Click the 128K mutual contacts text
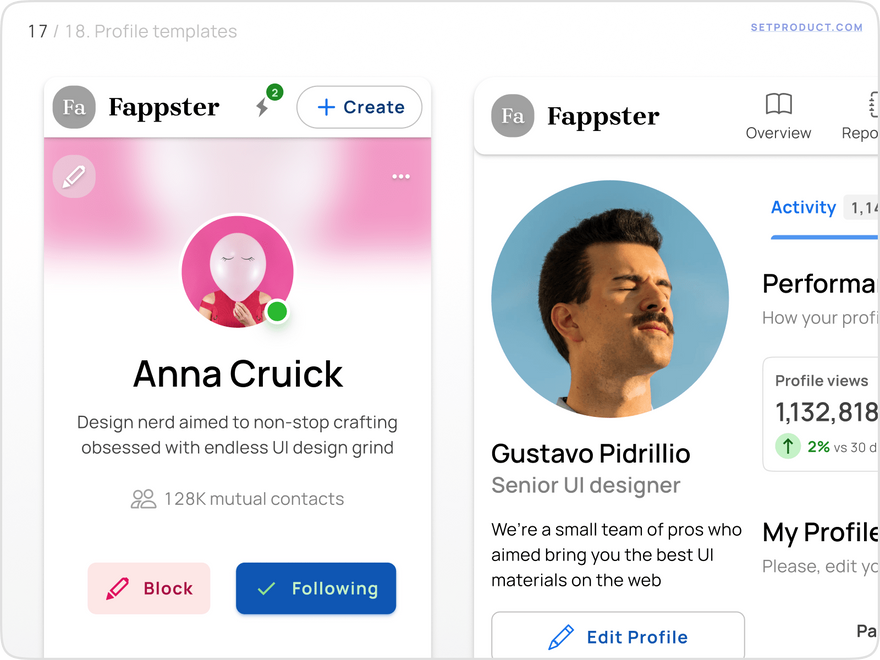Screen dimensions: 880x660 254,499
